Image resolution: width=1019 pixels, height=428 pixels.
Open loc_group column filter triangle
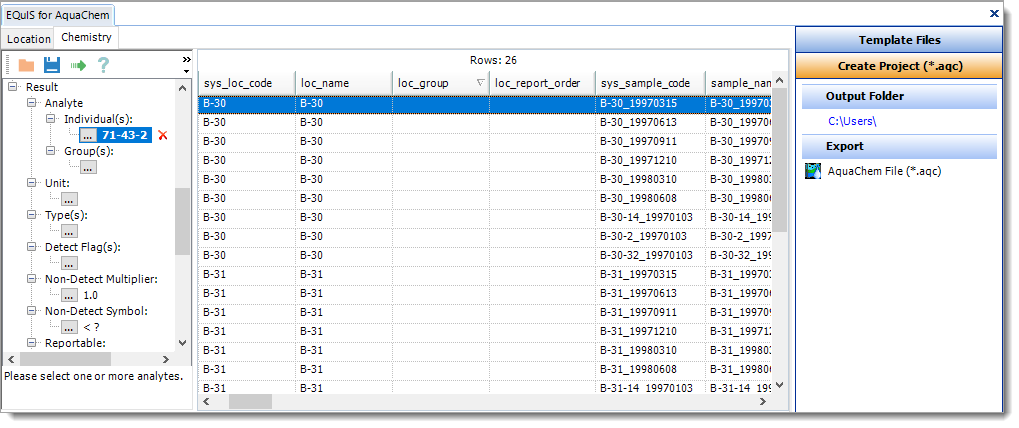tap(481, 82)
